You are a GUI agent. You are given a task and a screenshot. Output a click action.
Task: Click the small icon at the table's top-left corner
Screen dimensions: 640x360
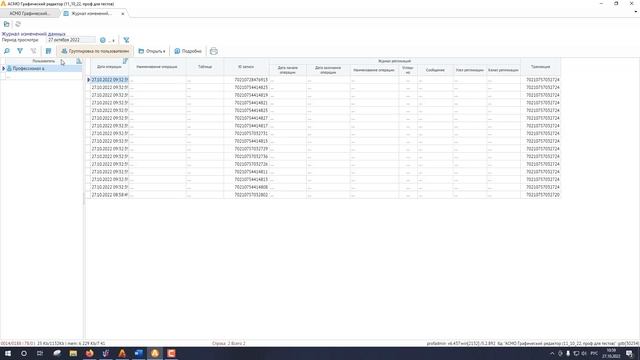(x=125, y=61)
